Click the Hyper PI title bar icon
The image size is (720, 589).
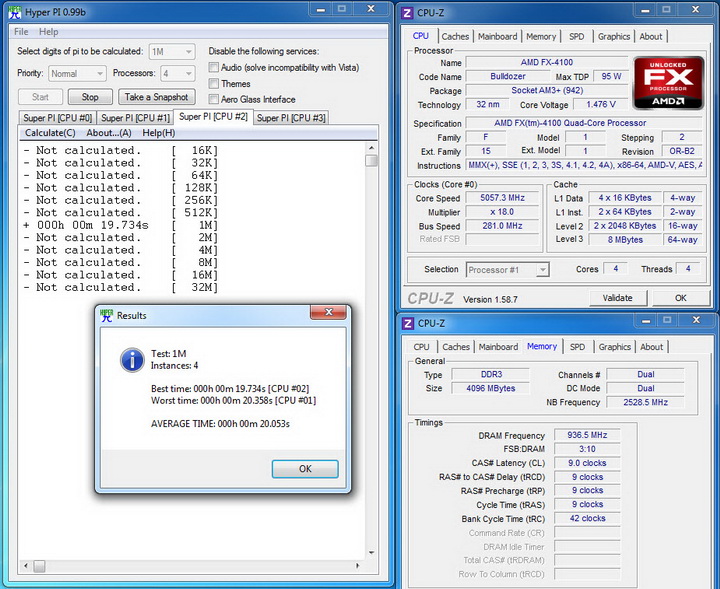point(15,12)
